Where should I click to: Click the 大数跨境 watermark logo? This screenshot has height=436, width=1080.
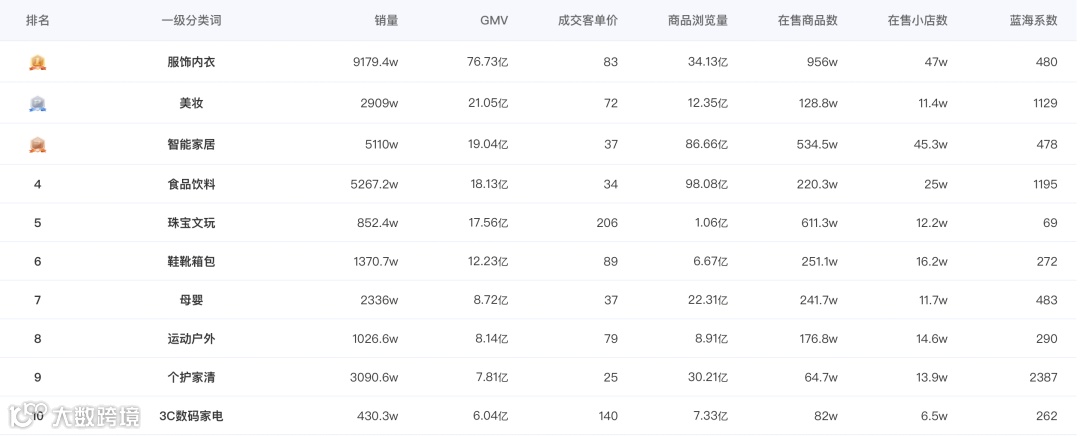[x=74, y=415]
